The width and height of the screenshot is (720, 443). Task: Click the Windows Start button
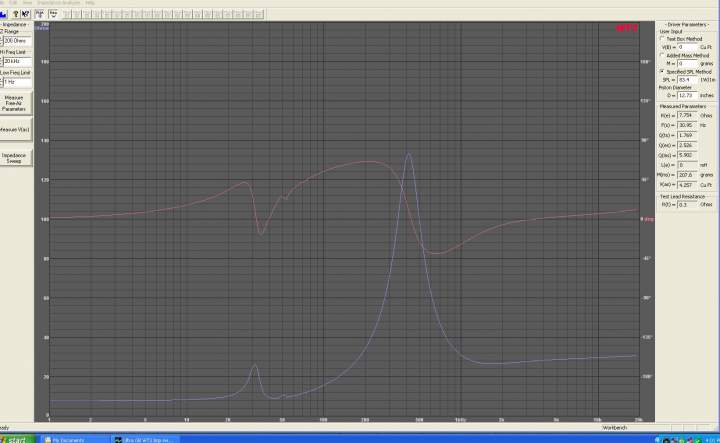17,439
